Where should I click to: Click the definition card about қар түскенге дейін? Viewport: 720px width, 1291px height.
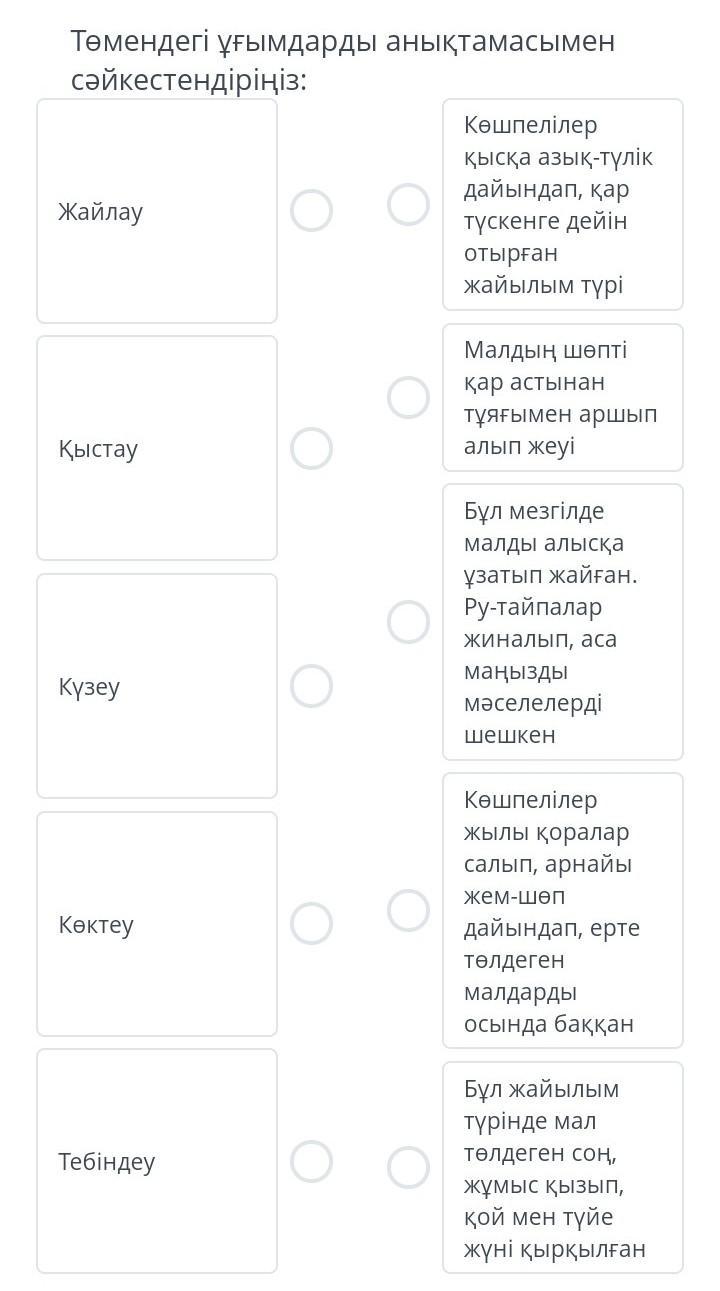pyautogui.click(x=562, y=204)
